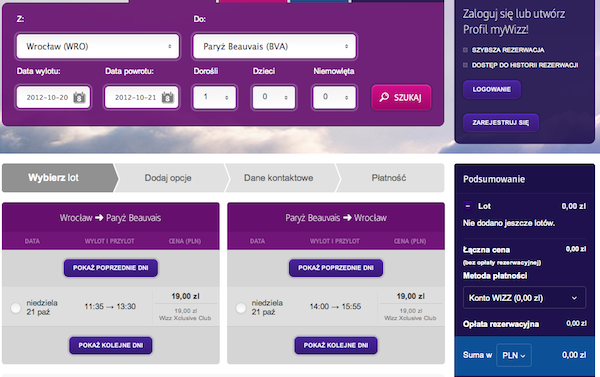Image resolution: width=600 pixels, height=377 pixels.
Task: Collapse the Lot section minus icon
Action: (468, 206)
